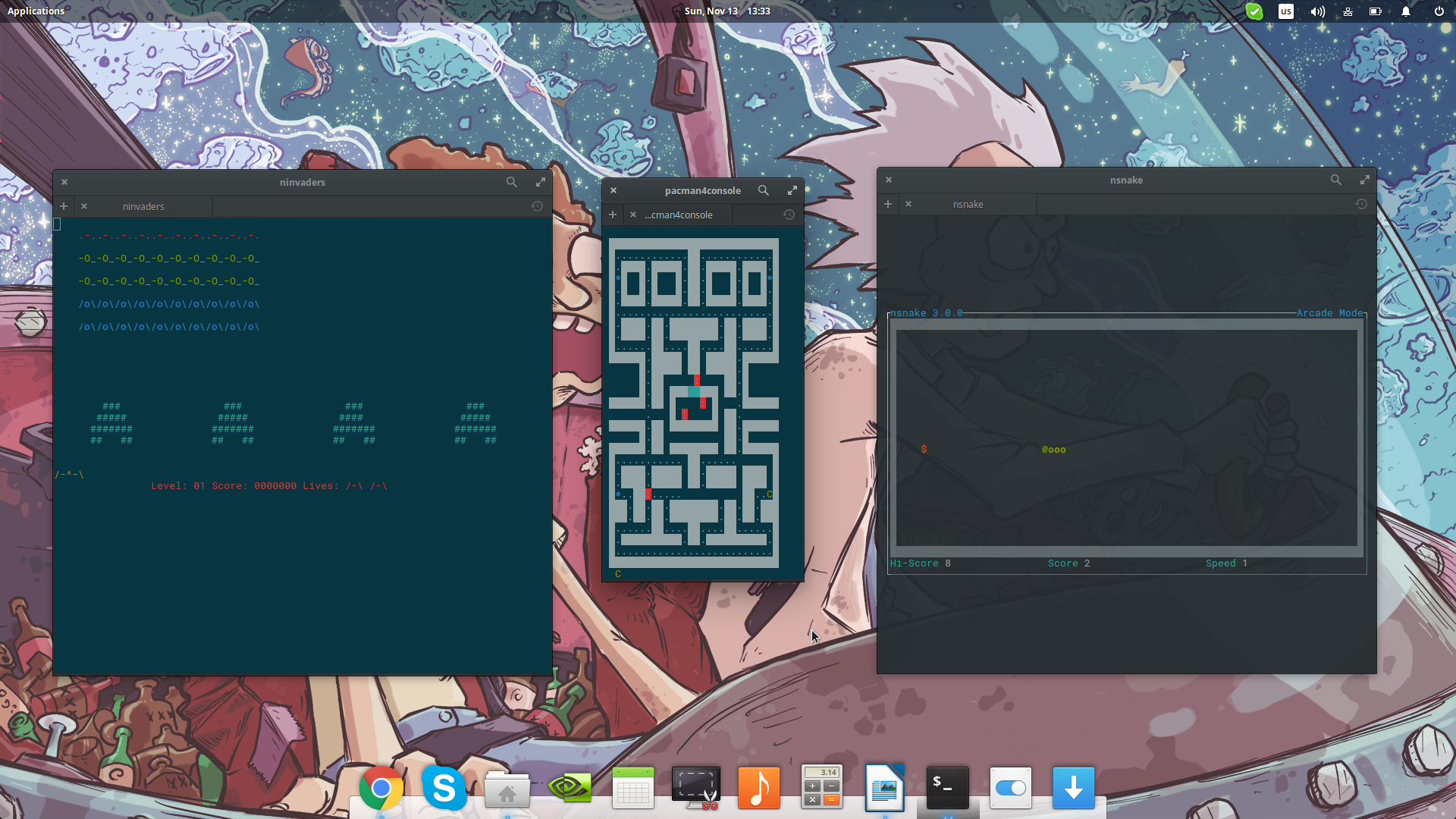1456x819 pixels.
Task: Open the Applications menu
Action: tap(36, 11)
